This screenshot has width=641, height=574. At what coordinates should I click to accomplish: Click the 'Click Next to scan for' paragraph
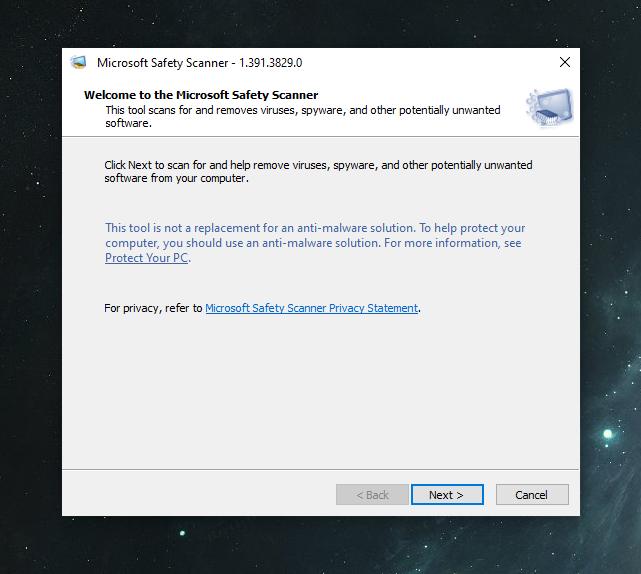point(318,171)
